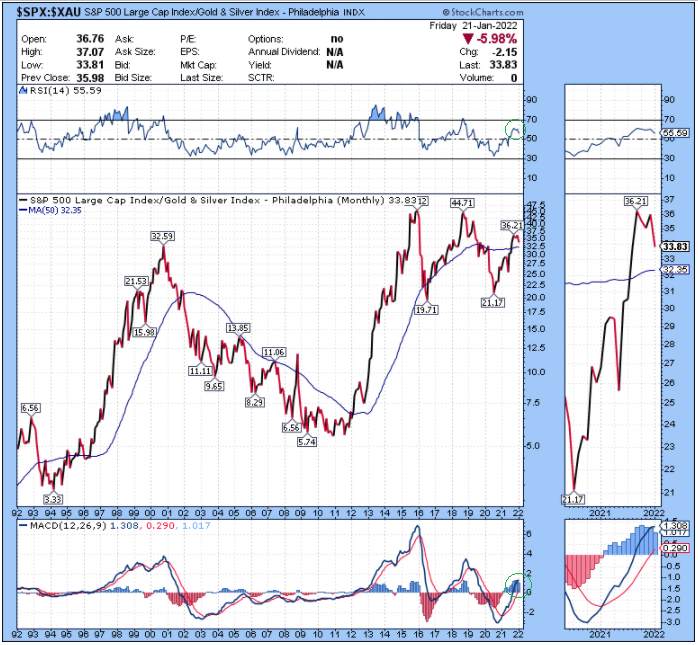Screen dimensions: 698x645
Task: Click the 3.33 low price label
Action: pyautogui.click(x=53, y=499)
